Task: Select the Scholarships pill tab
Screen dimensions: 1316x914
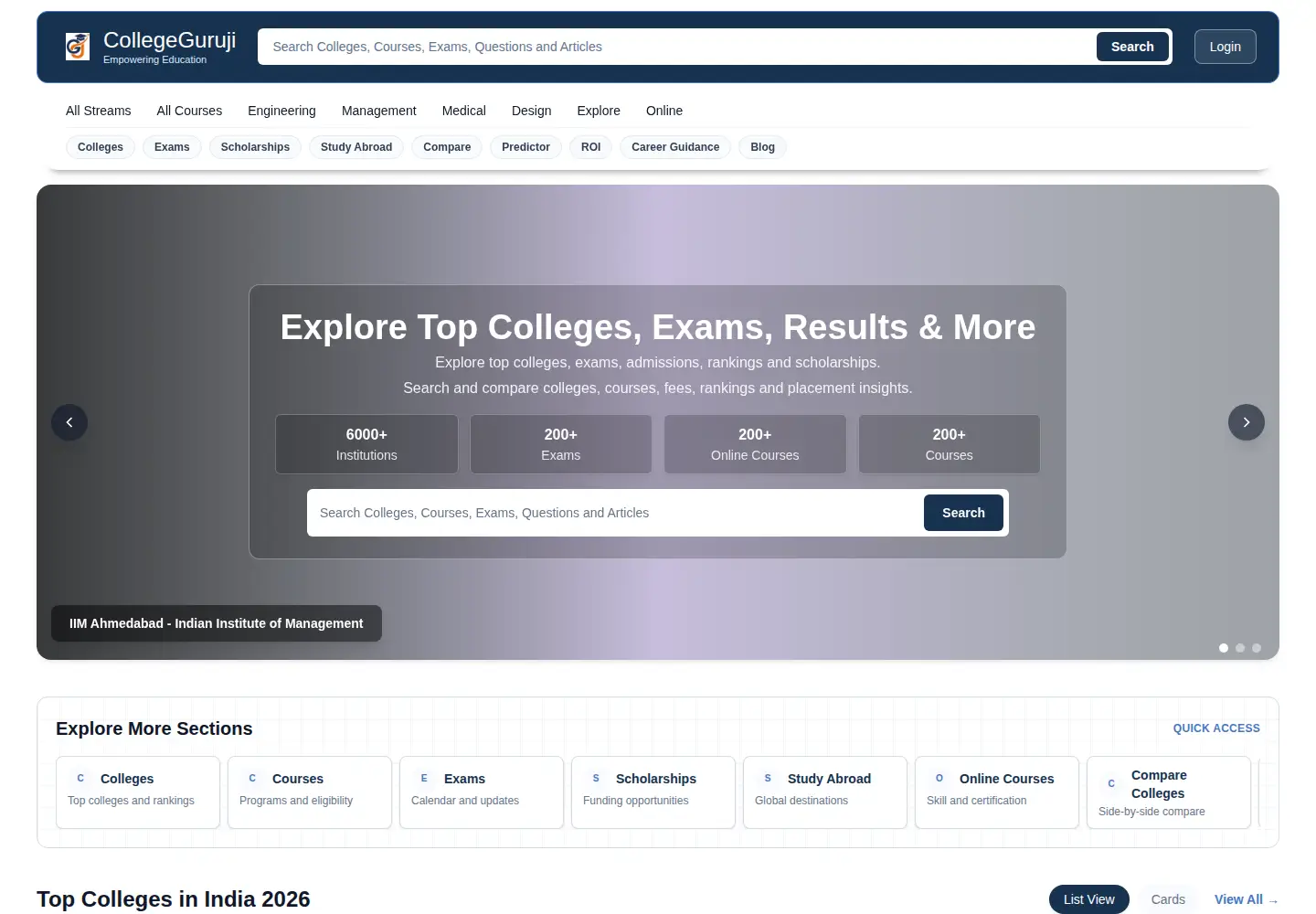Action: (255, 147)
